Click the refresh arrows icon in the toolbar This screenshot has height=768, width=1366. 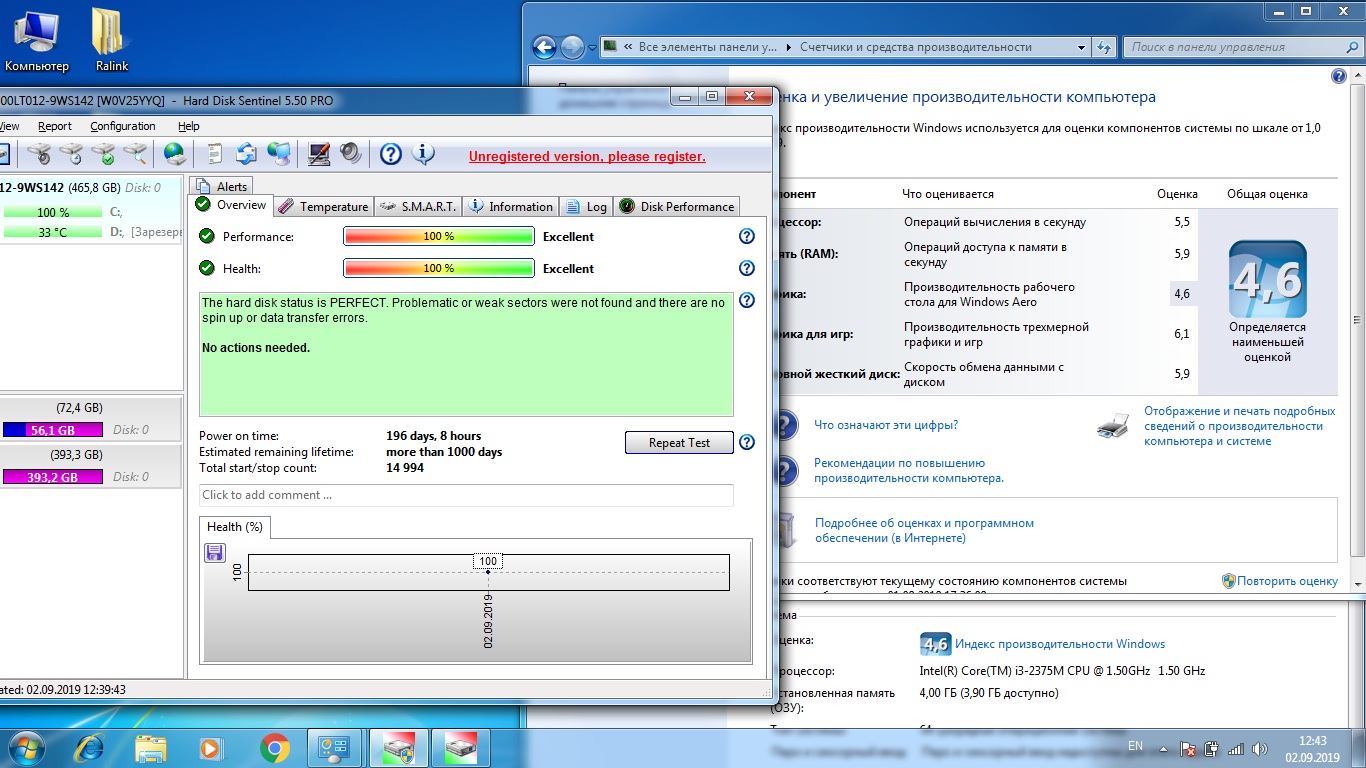(x=246, y=154)
